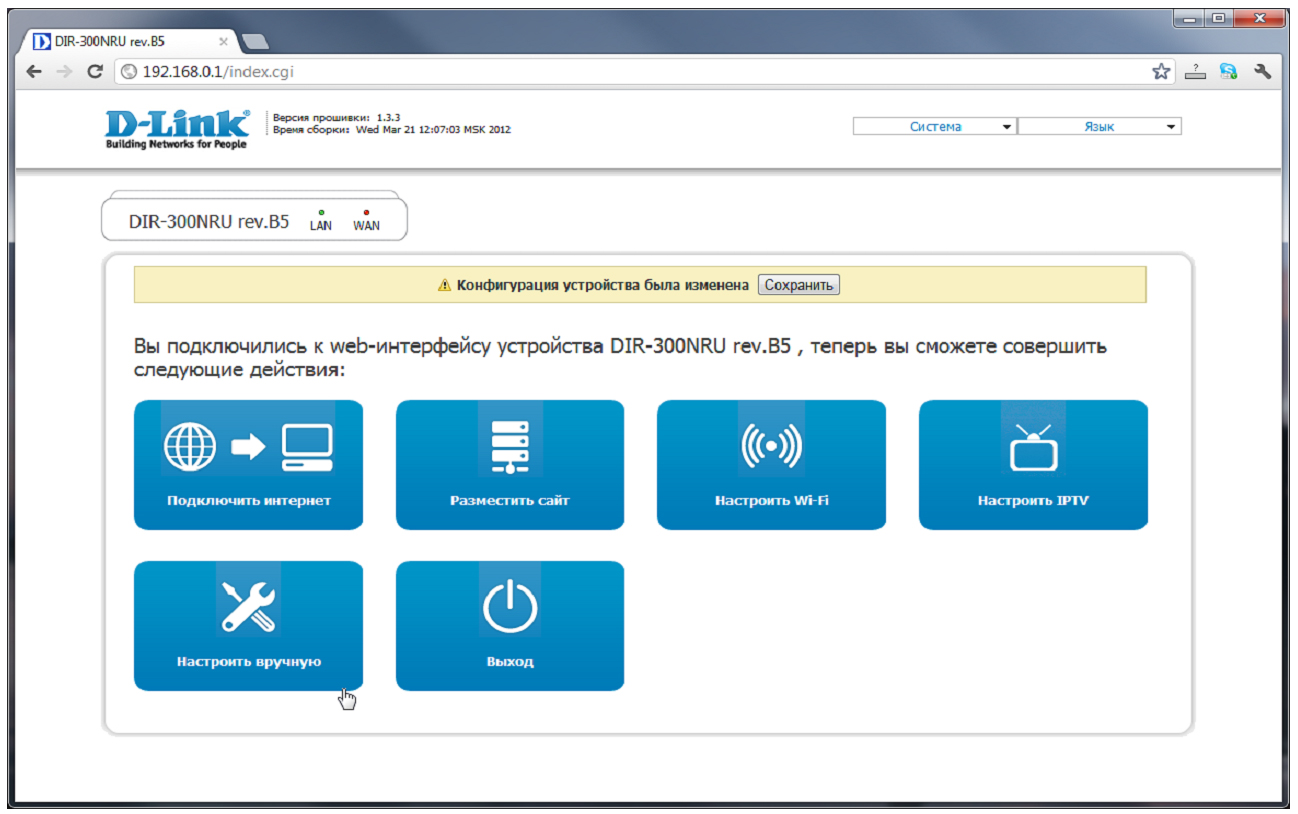Click the Подключить интернет globe tile
This screenshot has width=1298, height=814.
pos(248,464)
